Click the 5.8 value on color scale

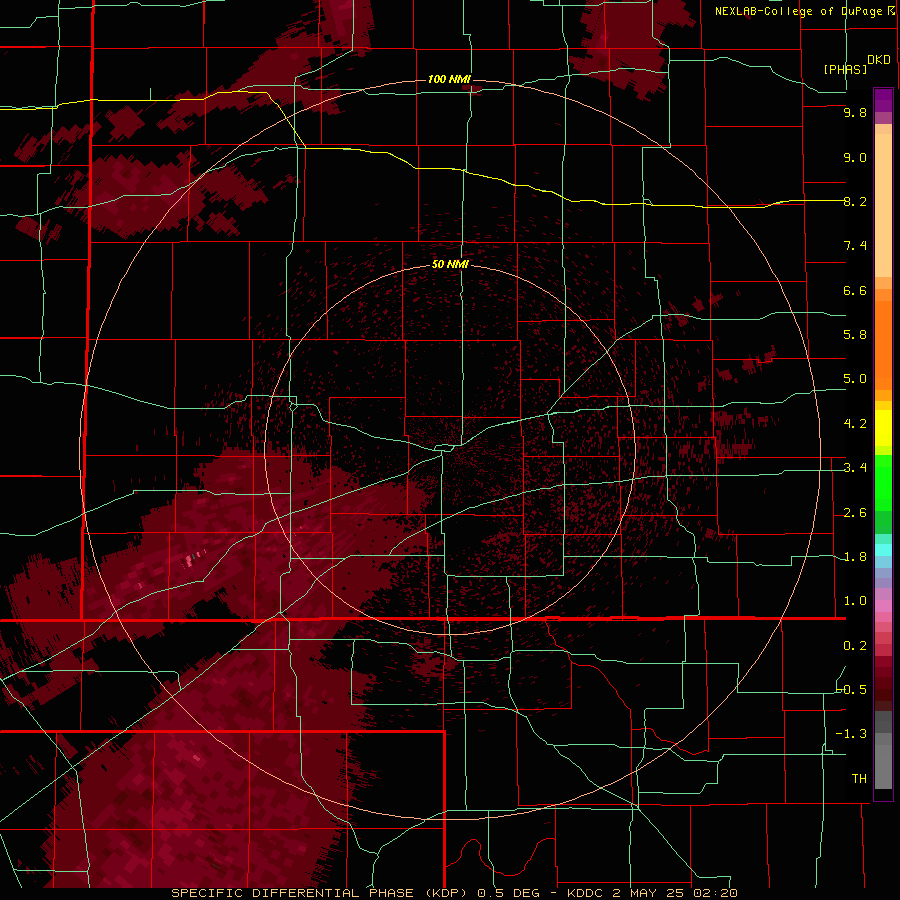(855, 335)
